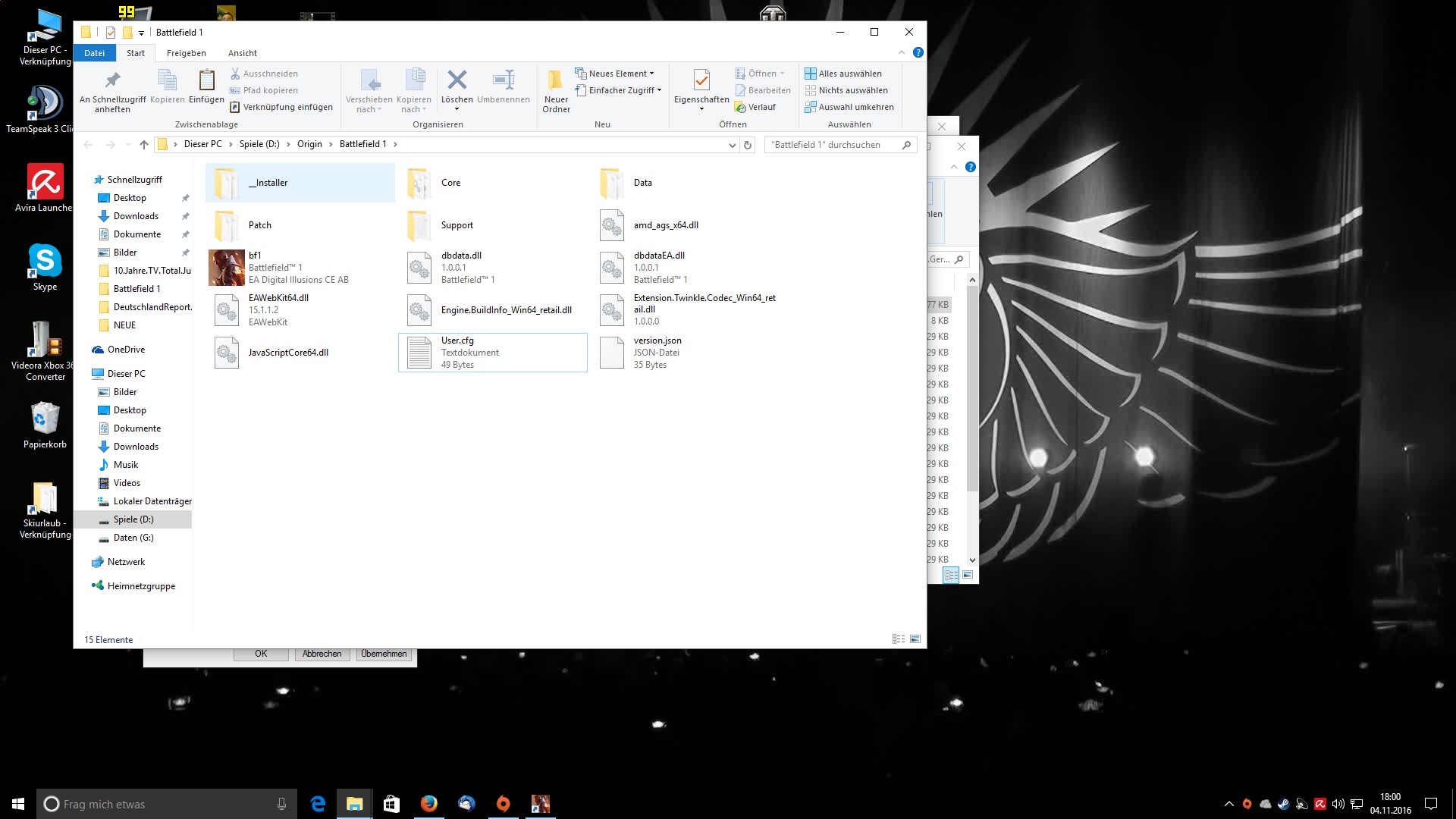Image resolution: width=1456 pixels, height=819 pixels.
Task: Click the Löschen delete icon
Action: click(457, 80)
